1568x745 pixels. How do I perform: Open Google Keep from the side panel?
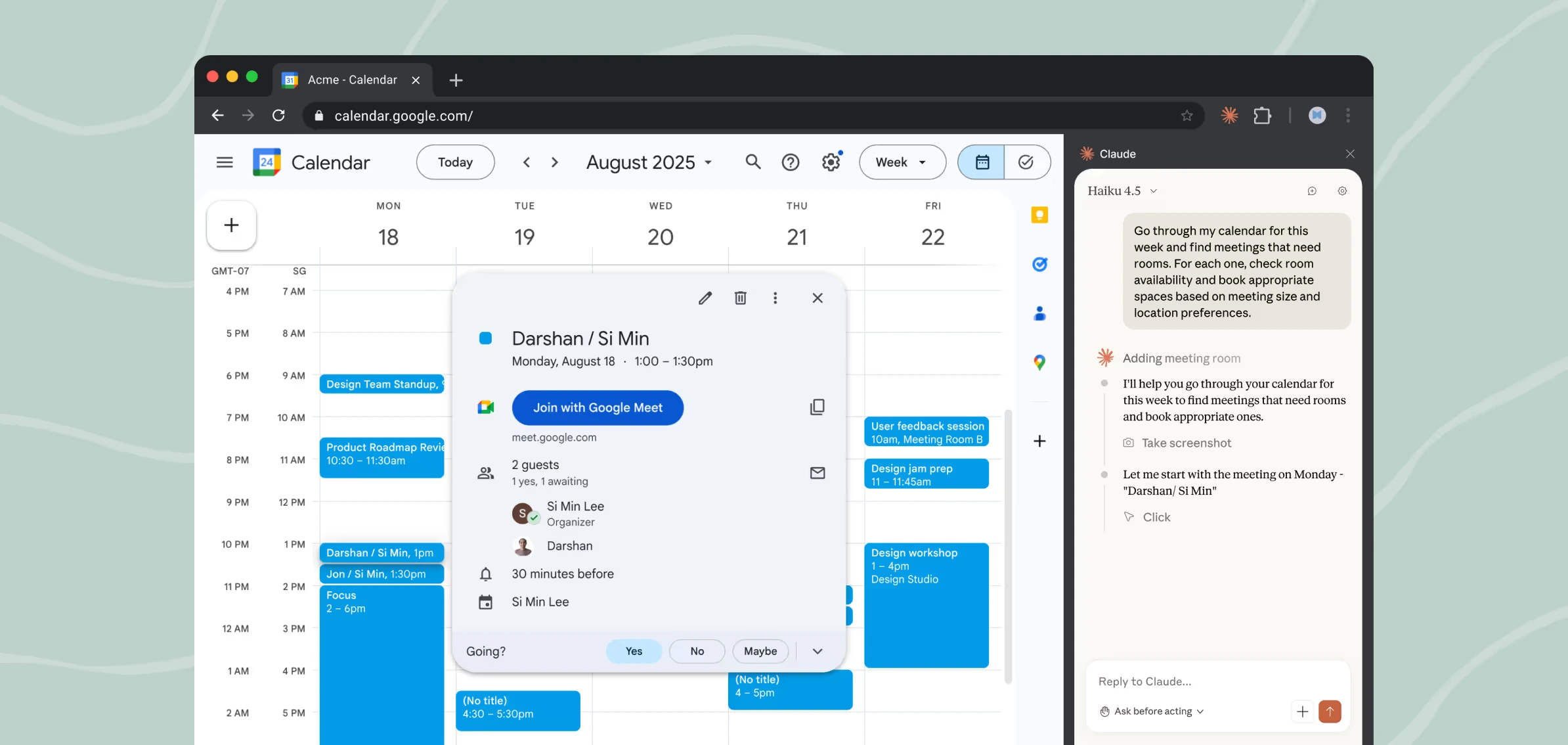[1040, 215]
